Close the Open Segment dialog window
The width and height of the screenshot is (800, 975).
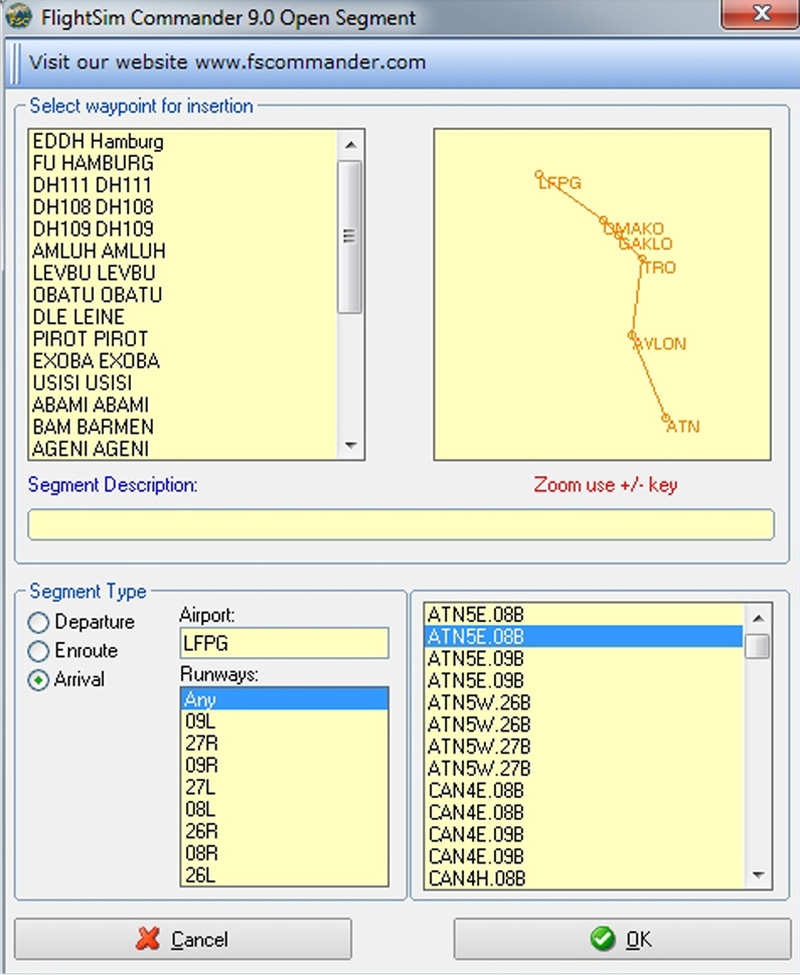(761, 14)
